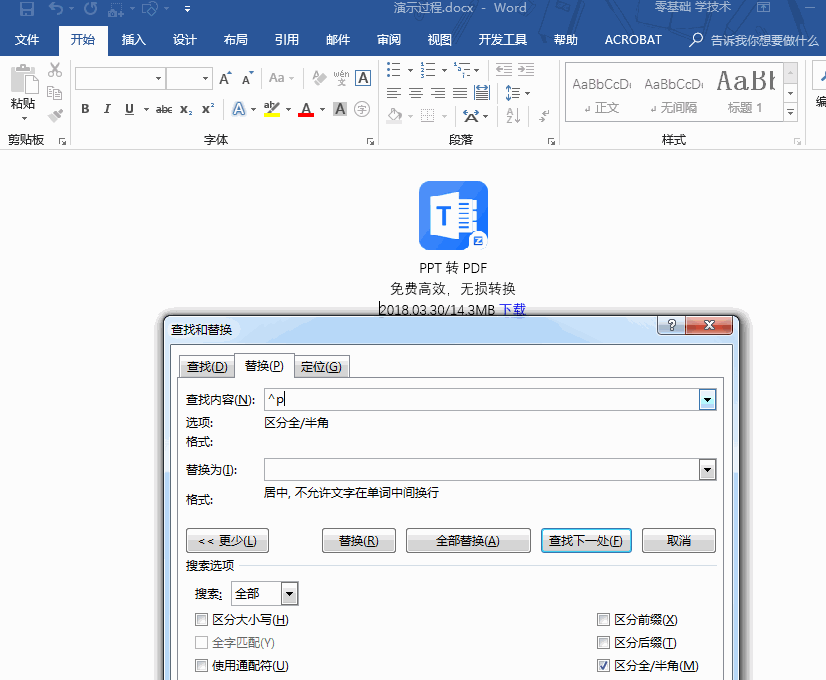
Task: Open phonetic guide wén icon
Action: [x=341, y=78]
